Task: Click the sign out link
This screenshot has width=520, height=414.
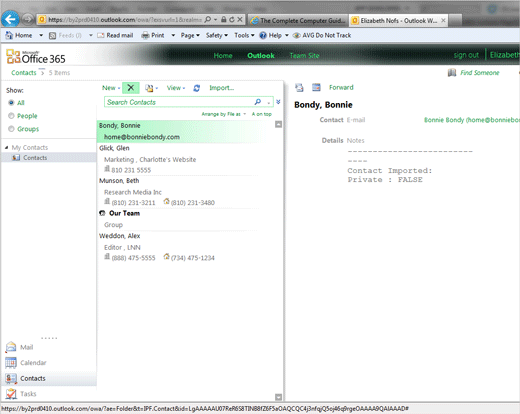Action: pyautogui.click(x=466, y=55)
